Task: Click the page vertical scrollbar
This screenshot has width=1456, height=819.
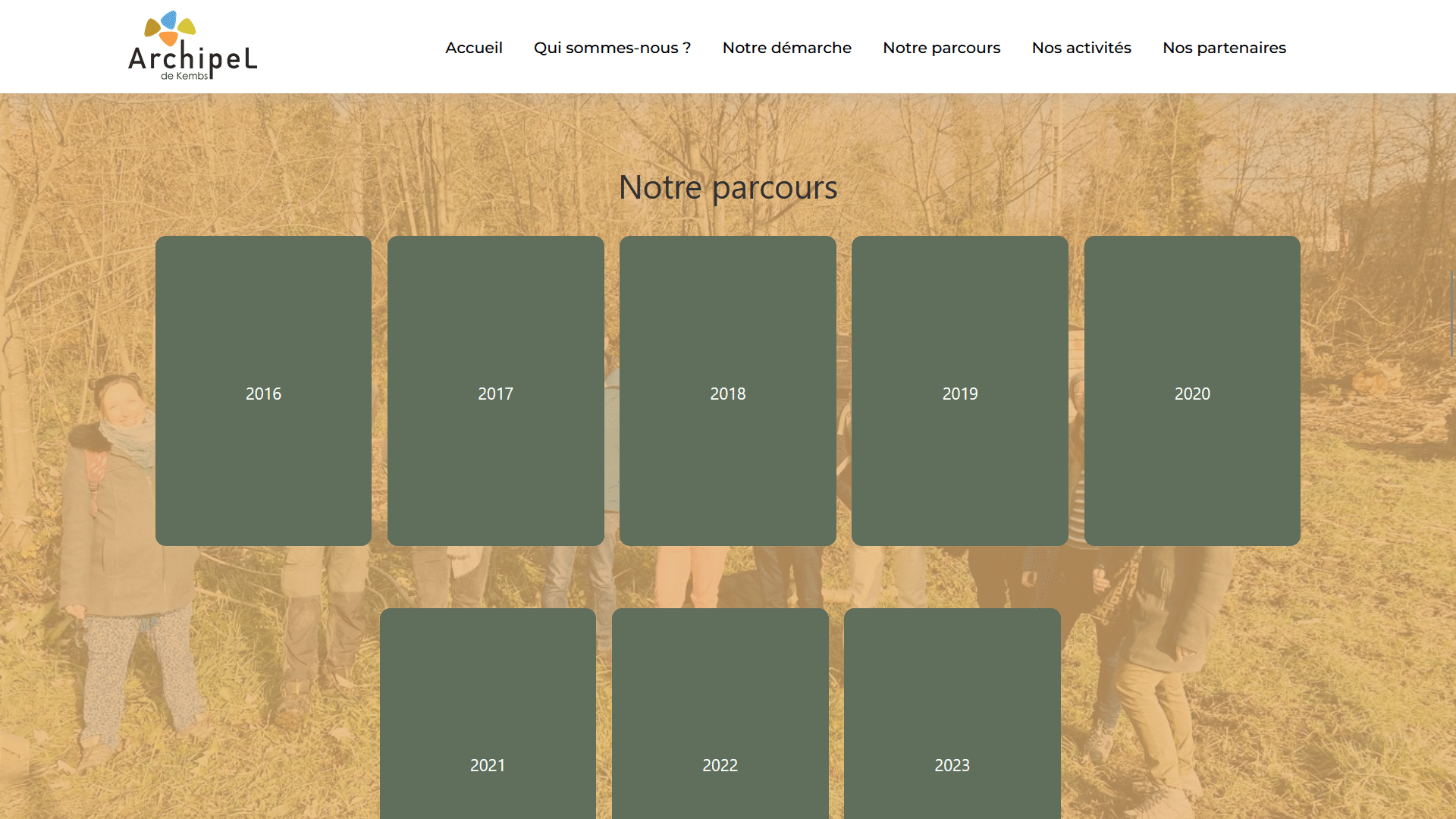Action: (x=1451, y=312)
